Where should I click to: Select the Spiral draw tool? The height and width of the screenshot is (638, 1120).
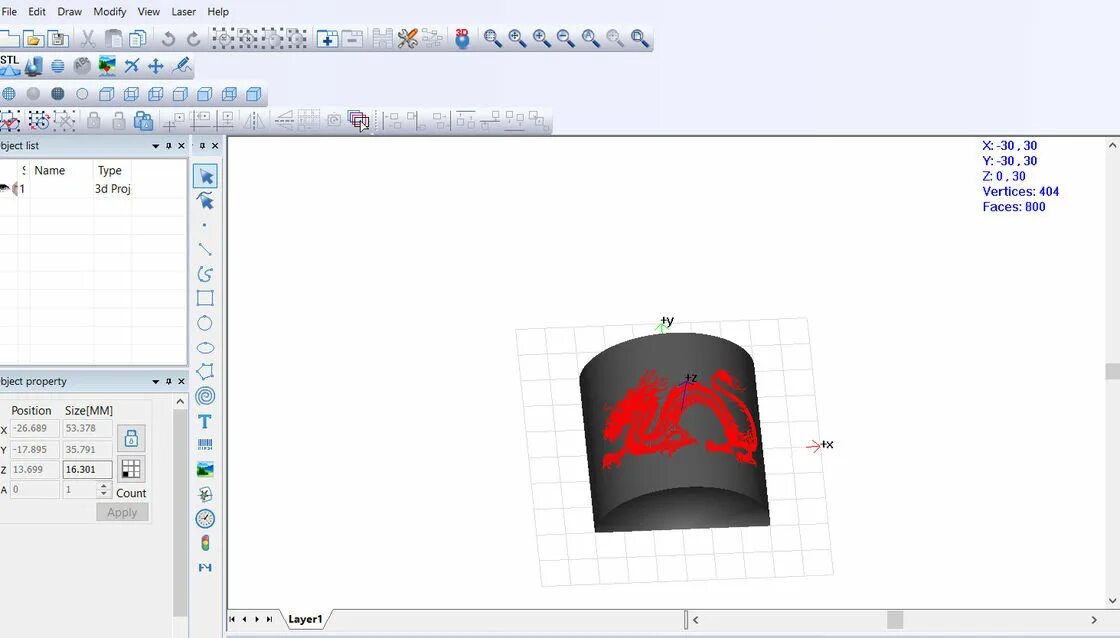205,396
